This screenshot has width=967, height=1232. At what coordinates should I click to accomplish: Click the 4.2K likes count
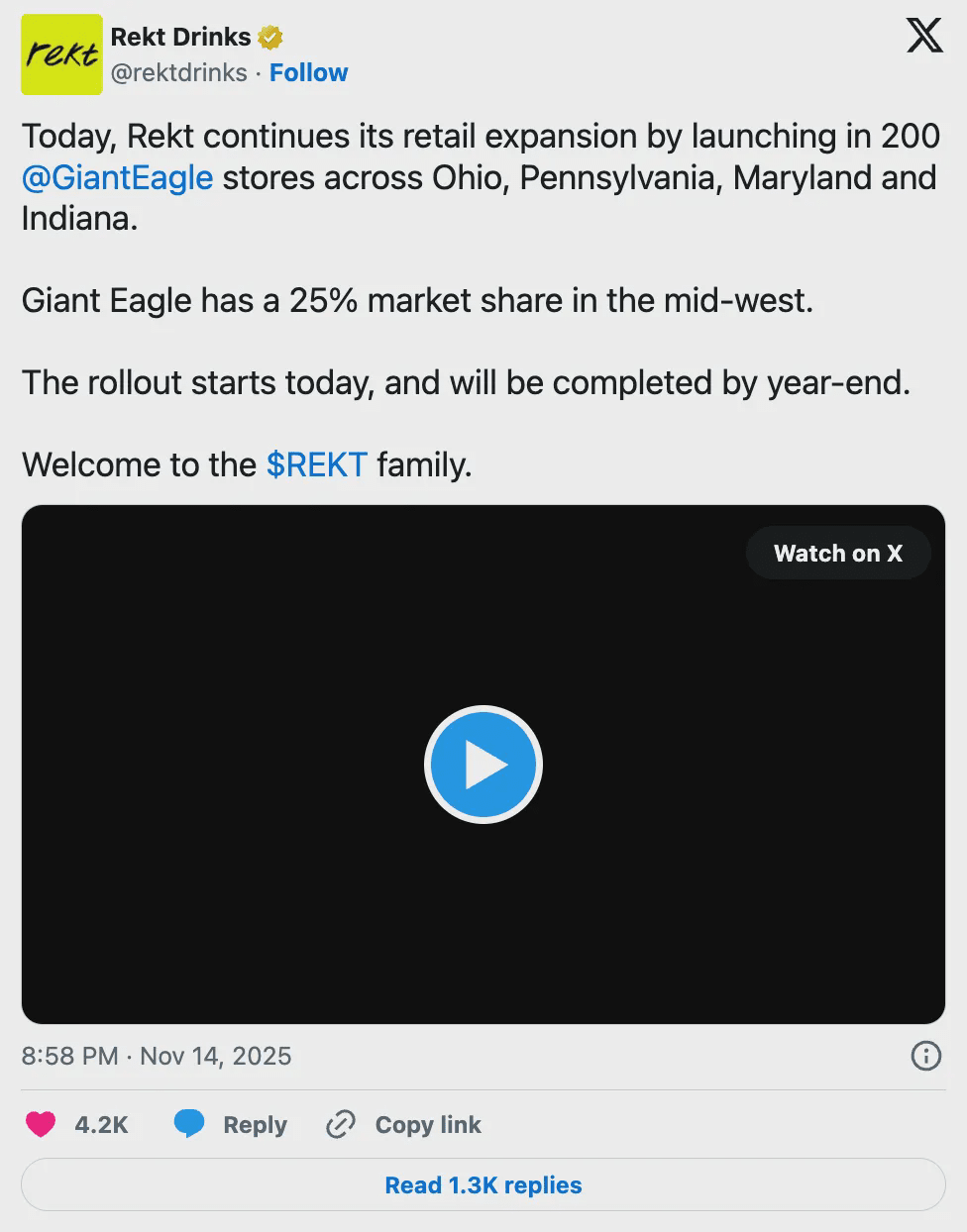pos(101,1125)
